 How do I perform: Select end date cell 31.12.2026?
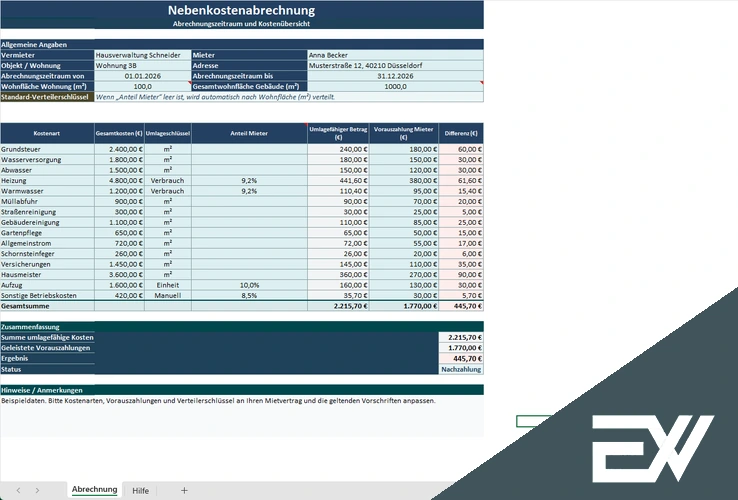click(x=395, y=76)
